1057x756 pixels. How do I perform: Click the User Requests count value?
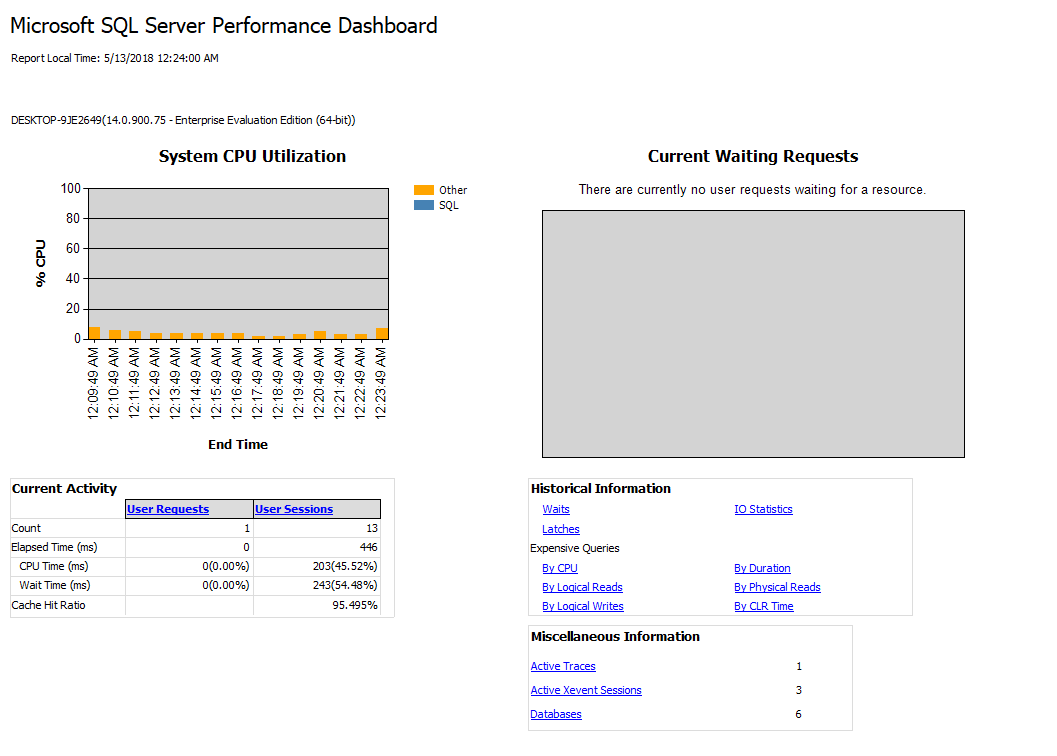[x=247, y=528]
